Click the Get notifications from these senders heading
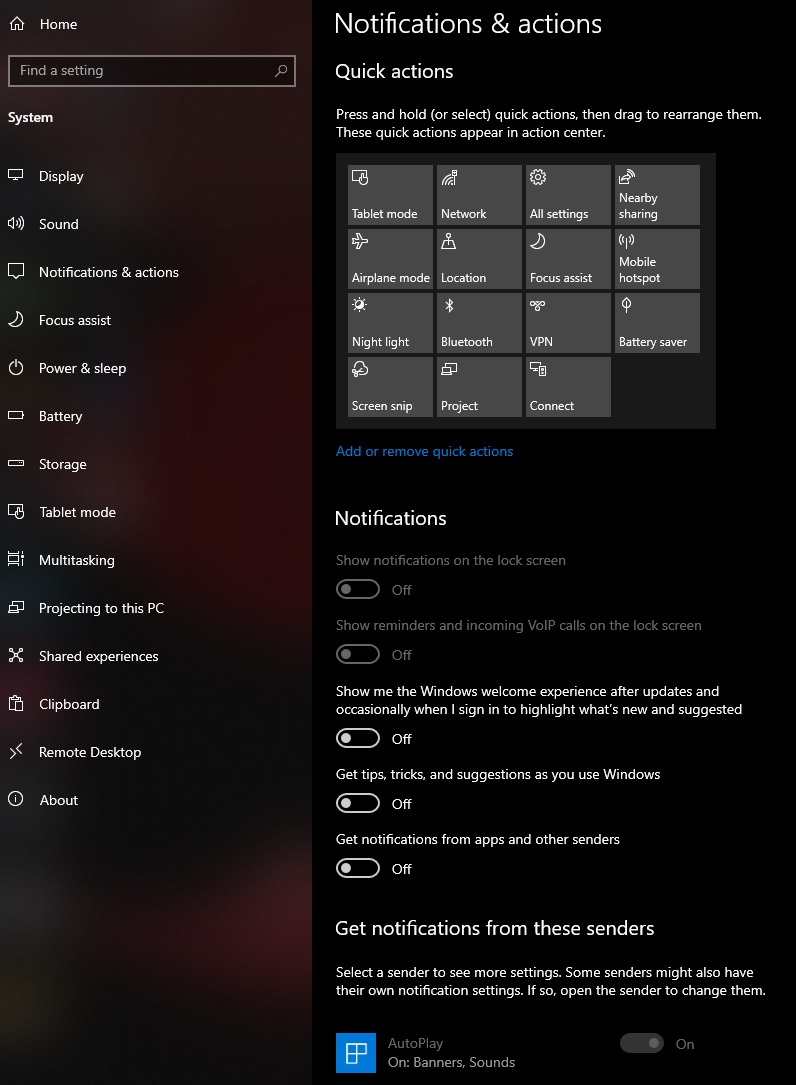This screenshot has height=1085, width=796. coord(494,928)
